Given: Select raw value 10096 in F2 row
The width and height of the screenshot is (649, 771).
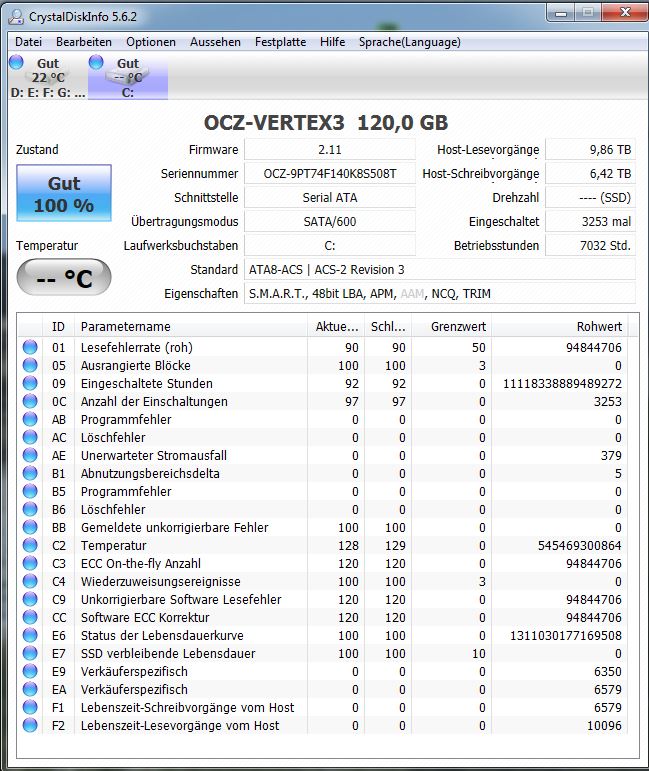Looking at the screenshot, I should click(x=604, y=725).
